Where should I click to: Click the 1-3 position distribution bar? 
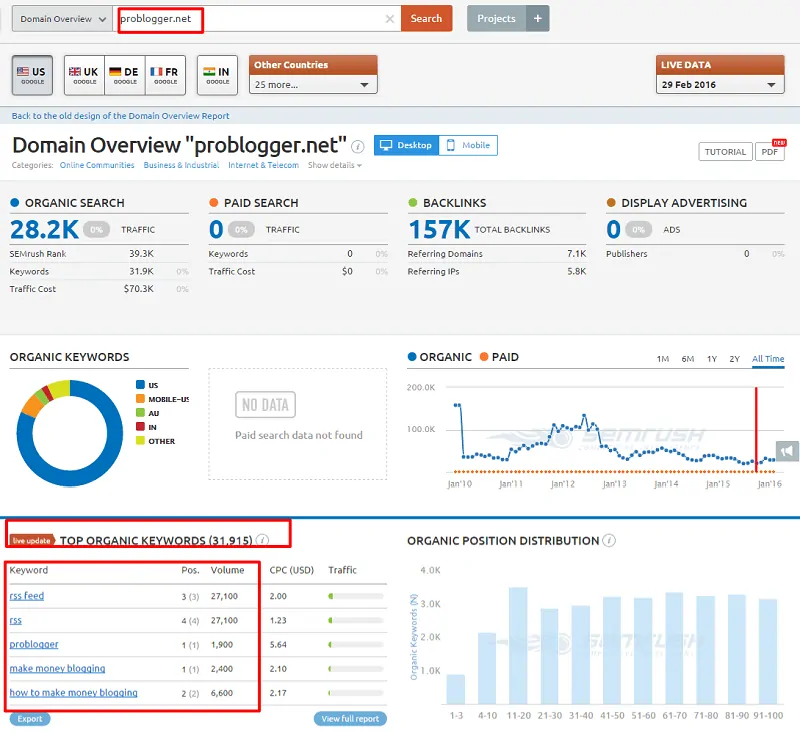(x=456, y=689)
